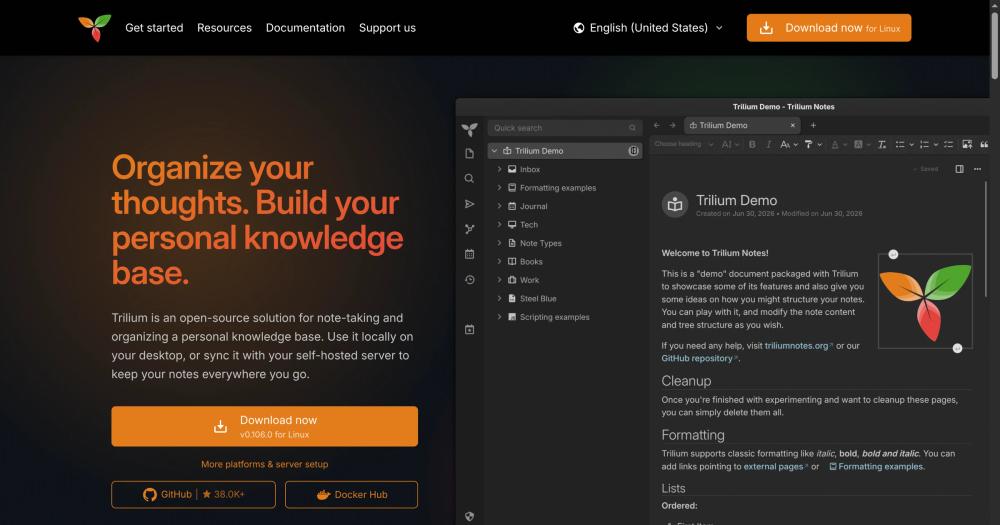Viewport: 1000px width, 525px height.
Task: Click the today's journal note icon in the lower sidebar
Action: click(469, 329)
